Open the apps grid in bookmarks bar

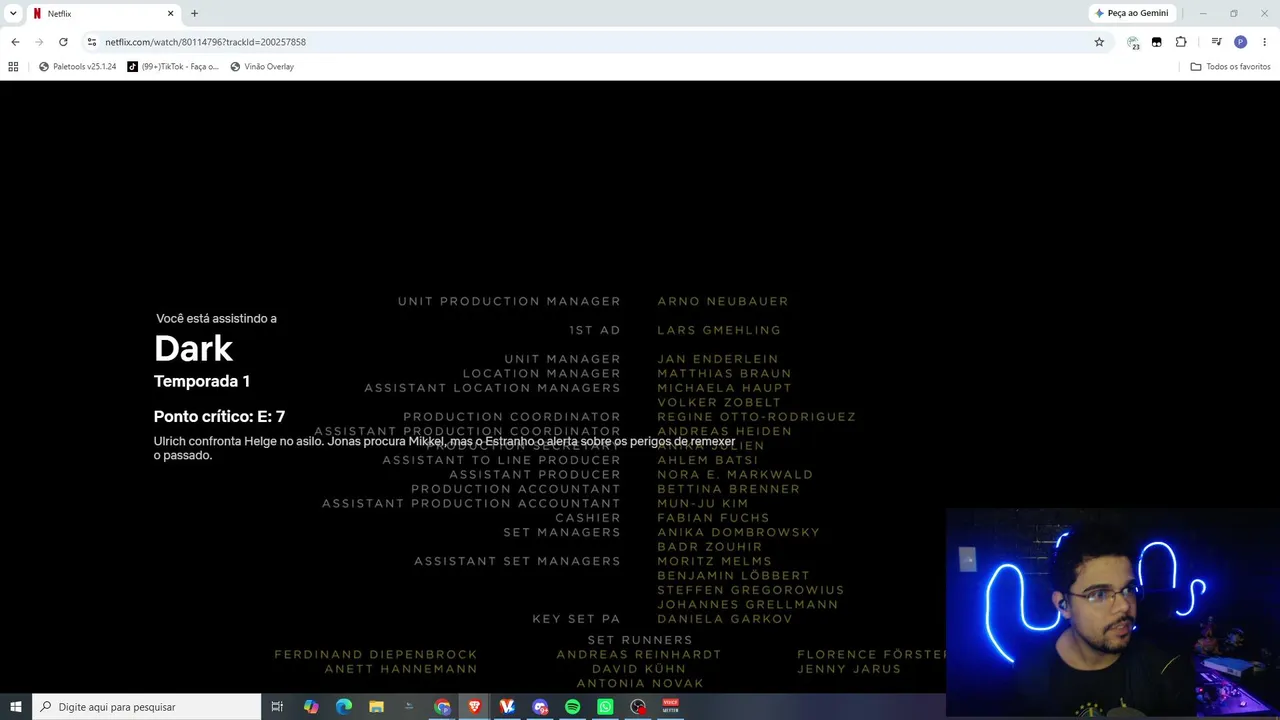[13, 67]
